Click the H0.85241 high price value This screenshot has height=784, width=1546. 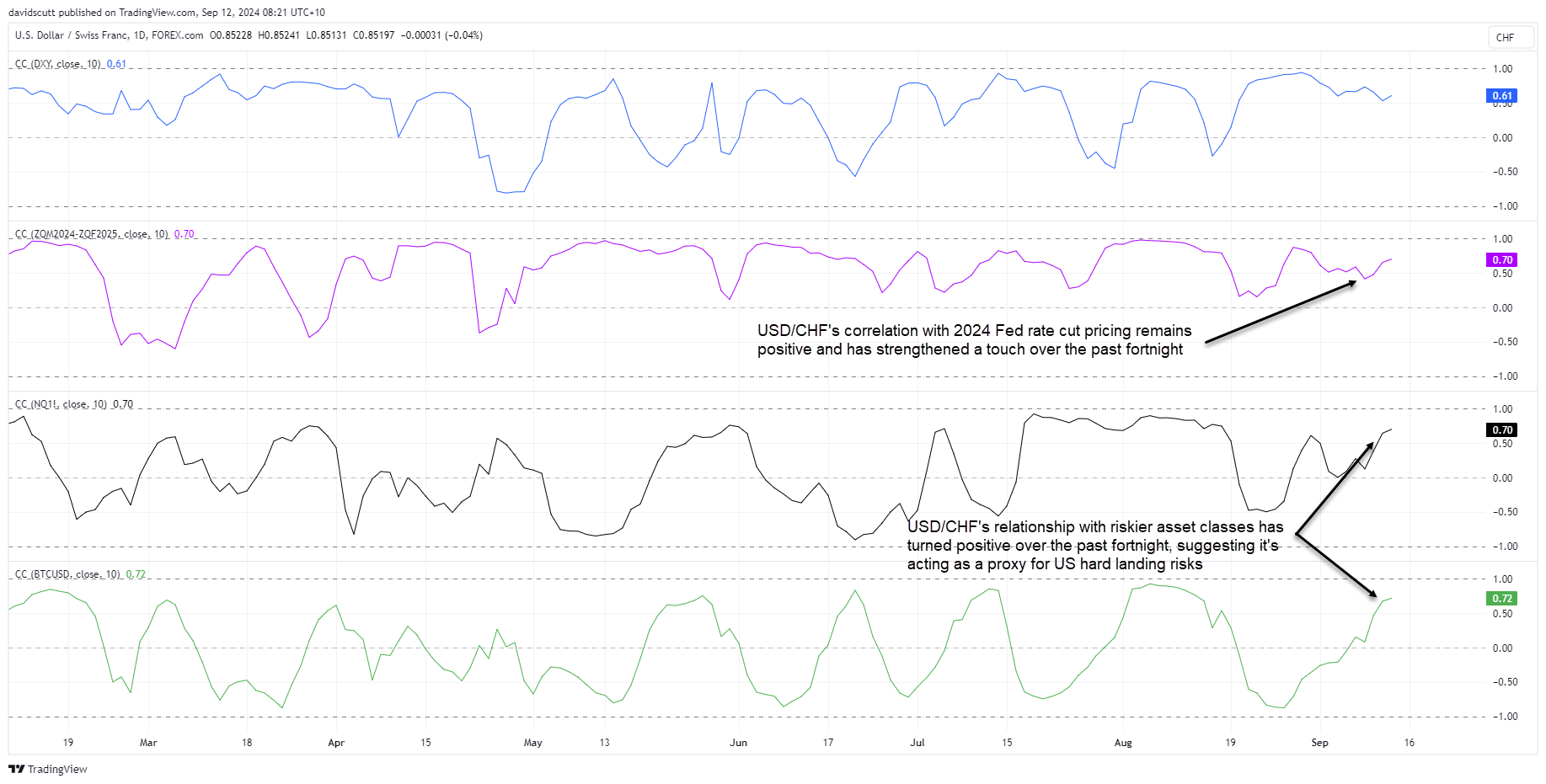[x=279, y=35]
